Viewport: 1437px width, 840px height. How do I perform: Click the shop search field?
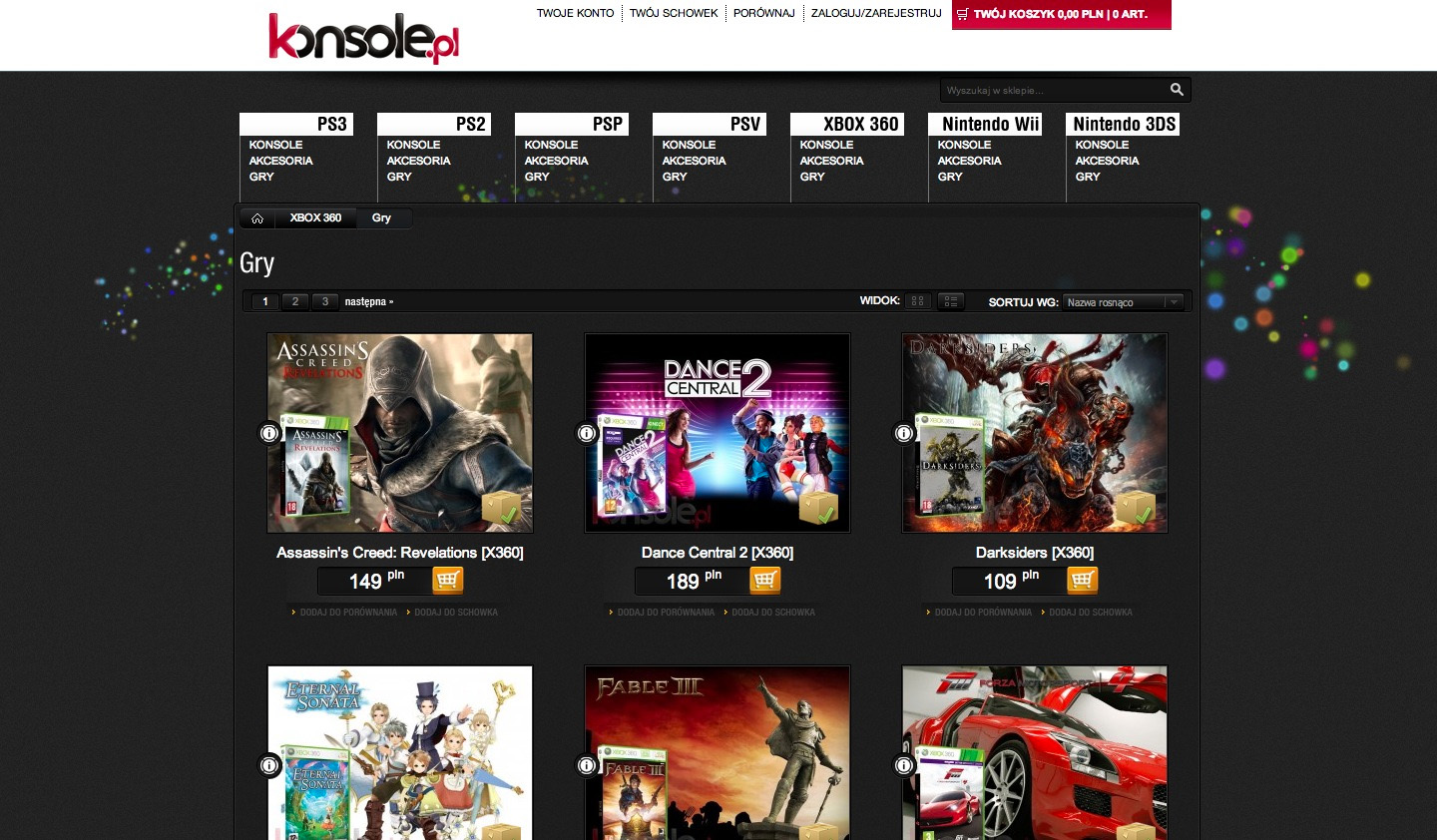1053,90
